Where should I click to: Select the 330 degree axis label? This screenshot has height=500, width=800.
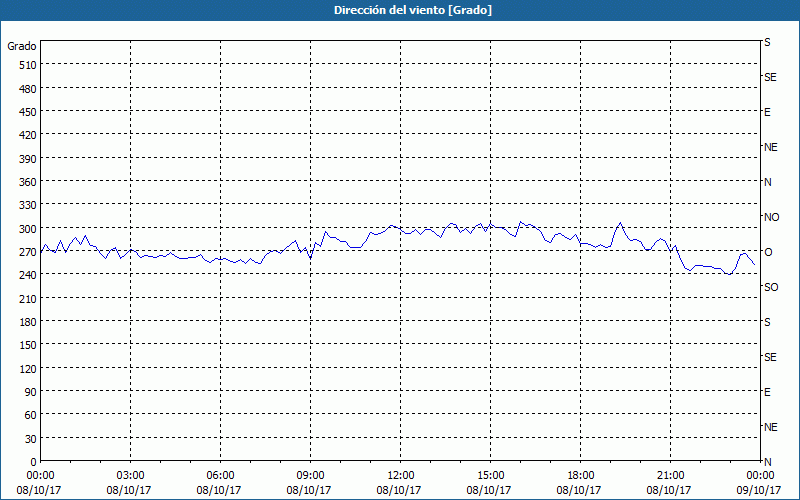(x=28, y=205)
